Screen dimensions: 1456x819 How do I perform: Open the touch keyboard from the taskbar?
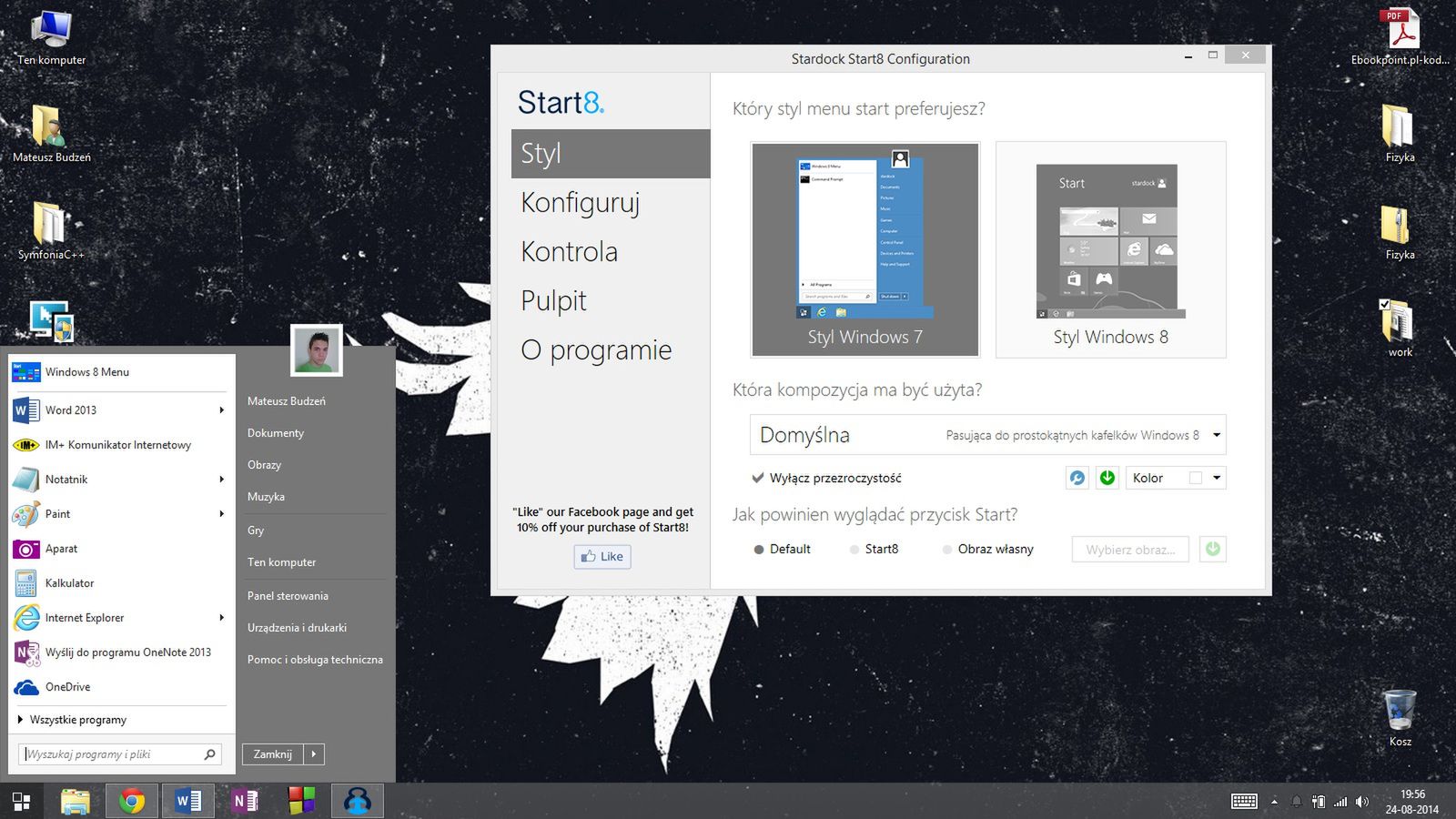[x=1244, y=802]
